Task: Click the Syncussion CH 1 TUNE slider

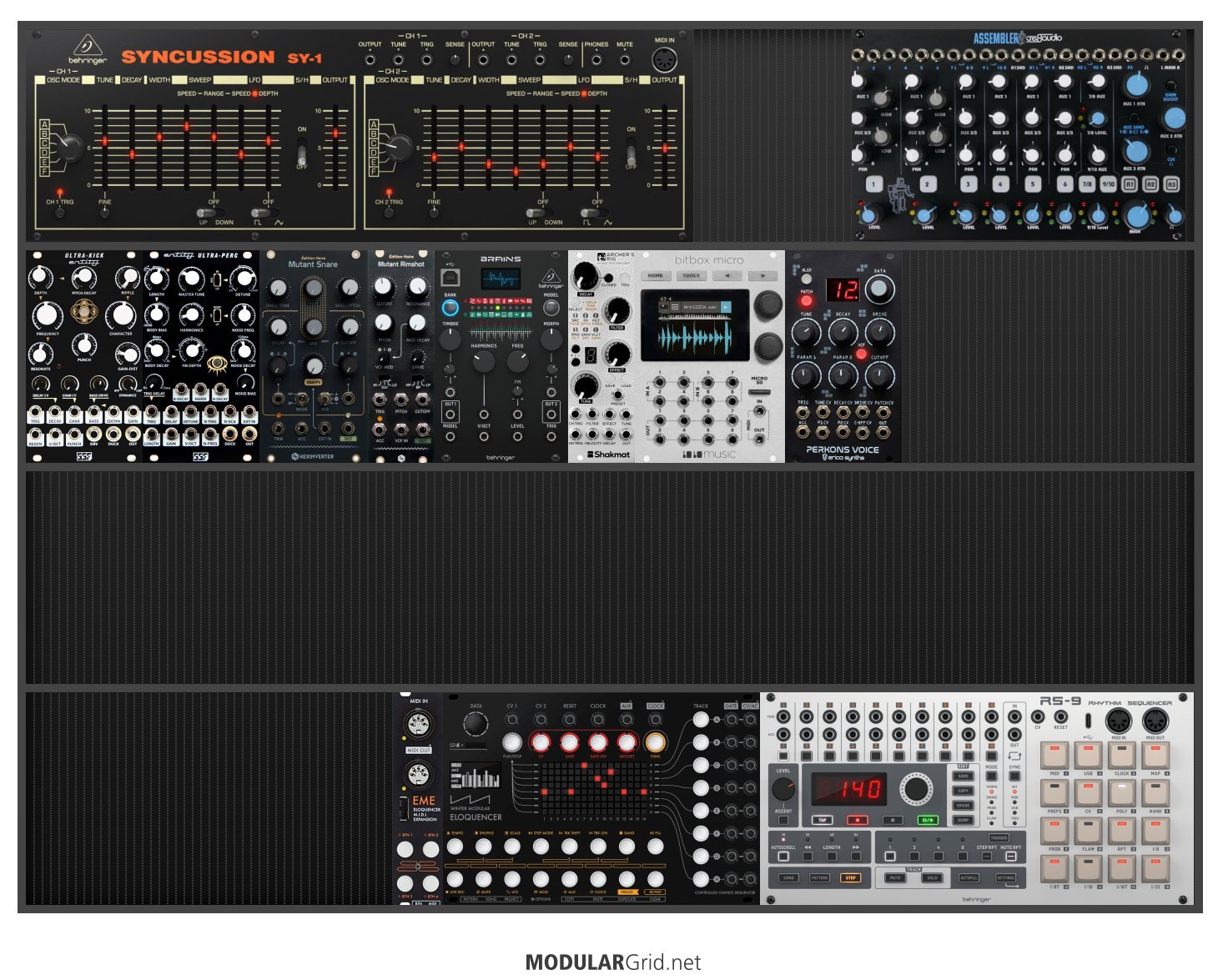Action: 105,146
